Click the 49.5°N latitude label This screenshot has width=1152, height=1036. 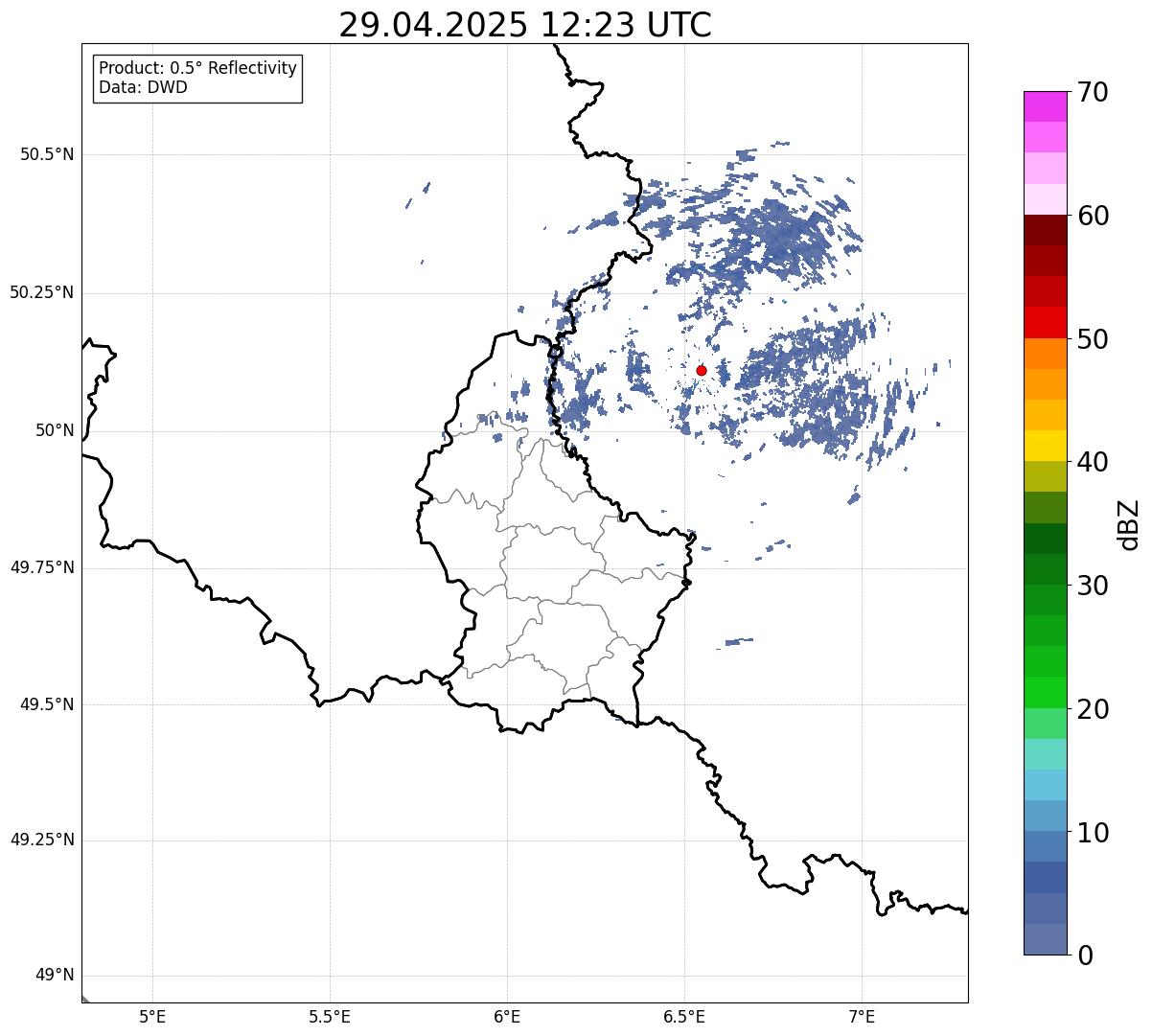(x=47, y=704)
